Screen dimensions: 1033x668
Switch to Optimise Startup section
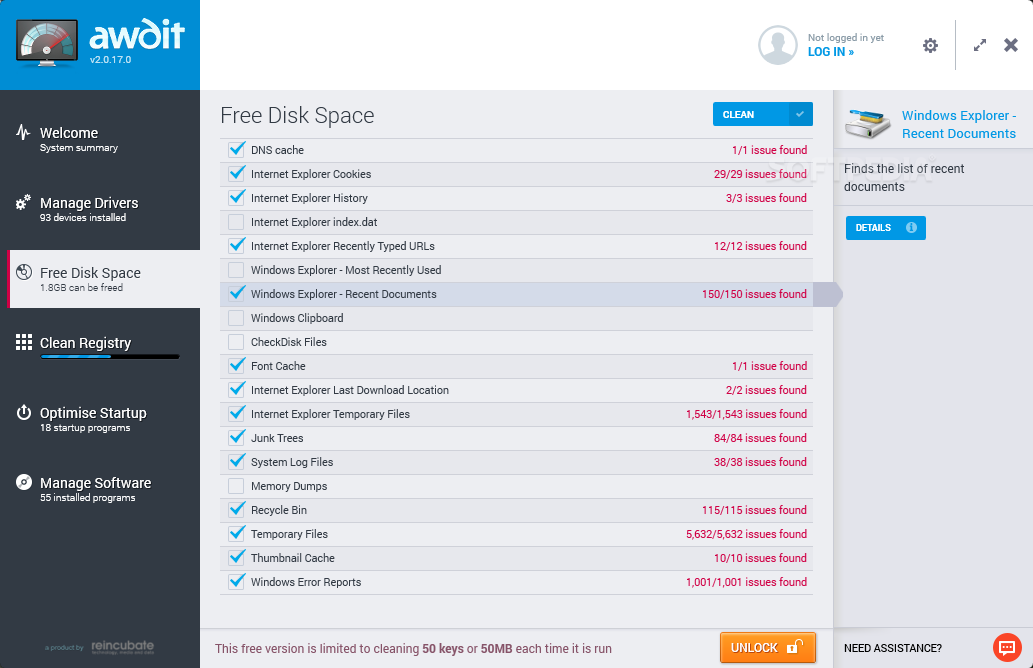point(100,419)
